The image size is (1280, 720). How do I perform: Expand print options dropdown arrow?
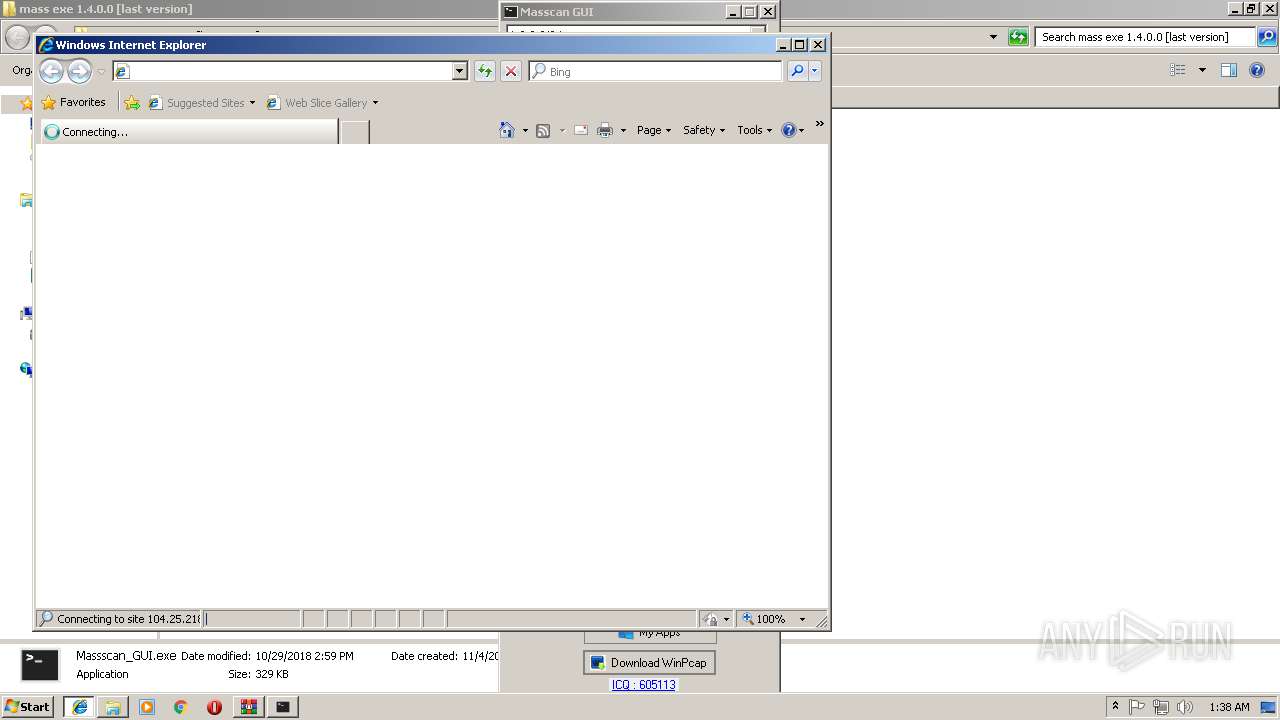(x=623, y=130)
